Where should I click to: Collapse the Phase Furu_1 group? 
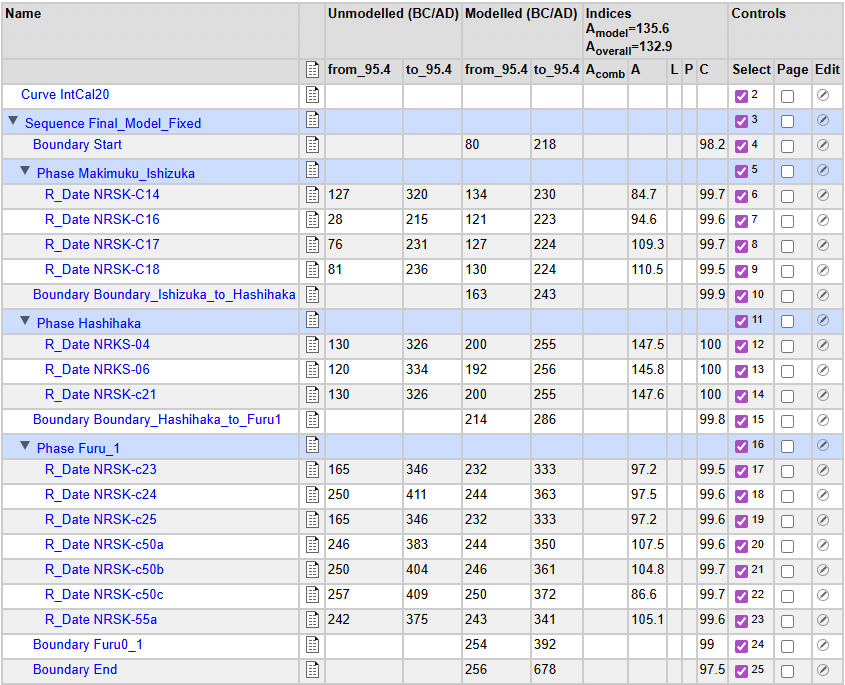pos(25,447)
